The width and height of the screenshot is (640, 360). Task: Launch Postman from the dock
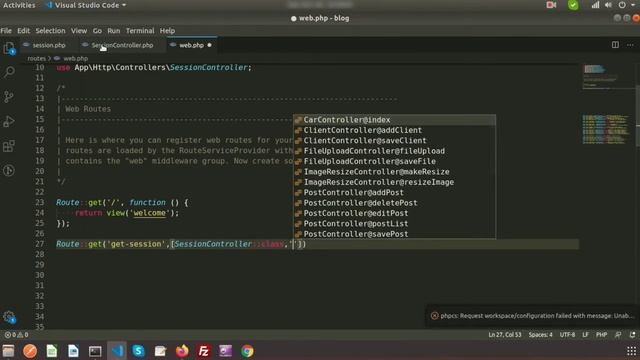click(30, 351)
